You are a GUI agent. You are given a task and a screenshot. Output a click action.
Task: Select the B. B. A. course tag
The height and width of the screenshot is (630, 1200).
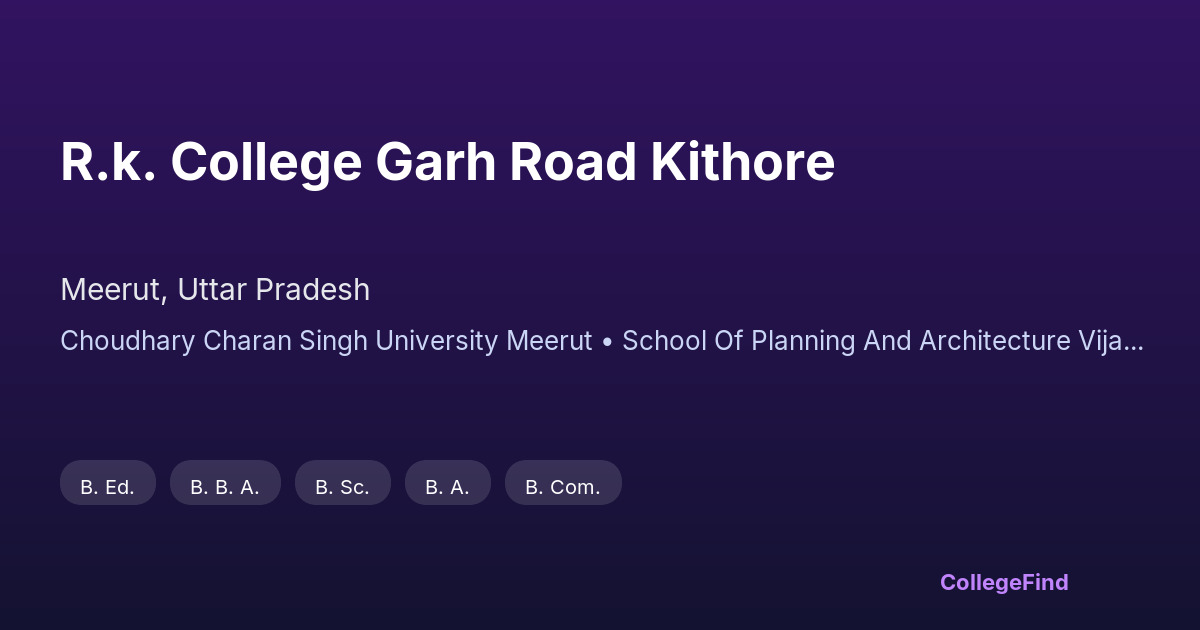coord(225,487)
